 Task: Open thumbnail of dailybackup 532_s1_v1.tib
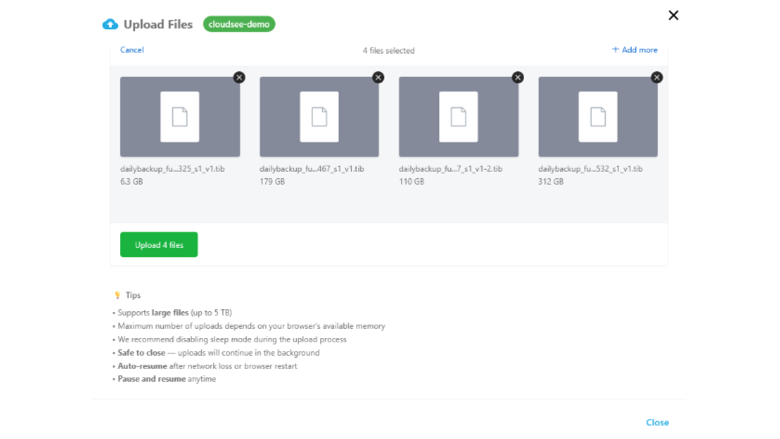598,117
